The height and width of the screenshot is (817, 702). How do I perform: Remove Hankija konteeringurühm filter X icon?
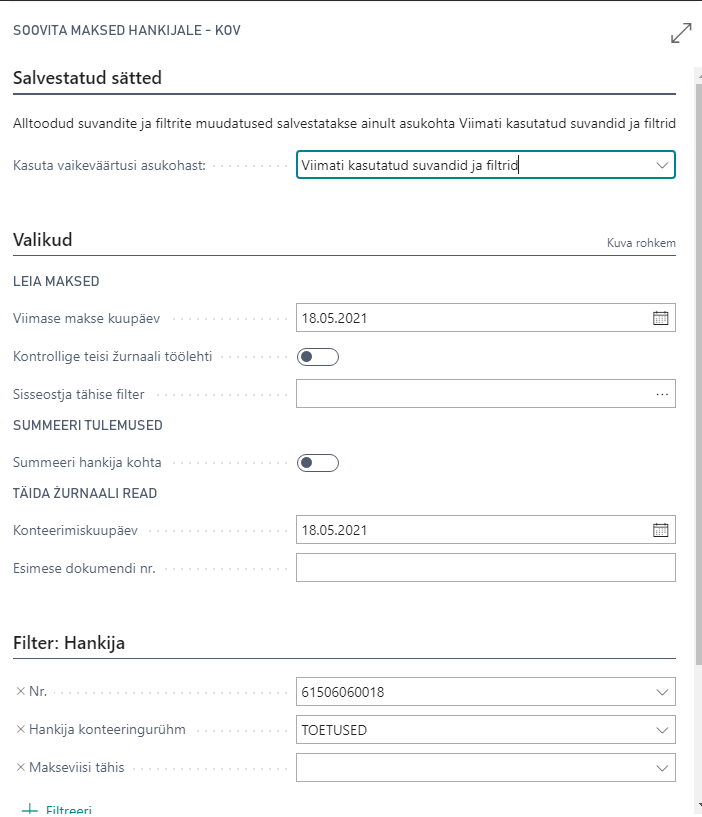coord(21,730)
